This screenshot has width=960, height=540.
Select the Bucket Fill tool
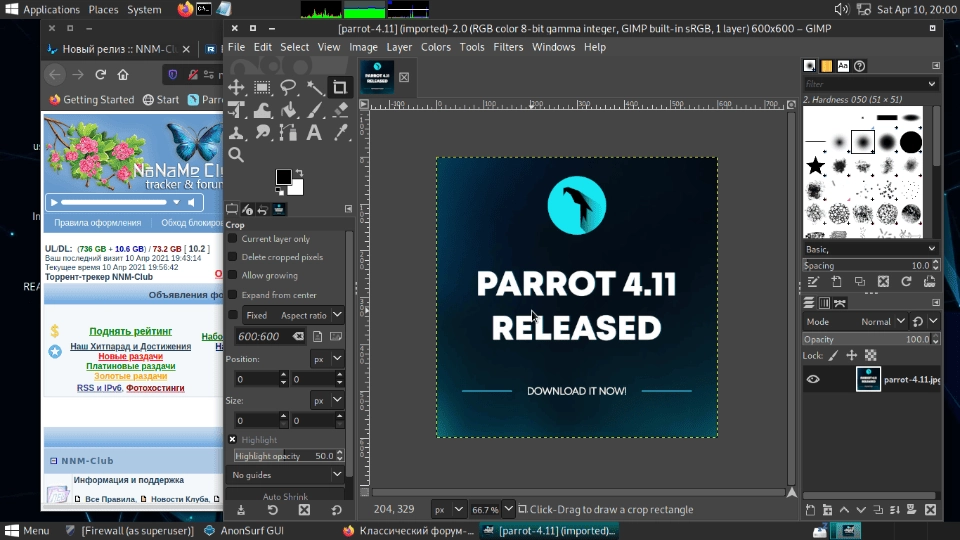pyautogui.click(x=288, y=110)
